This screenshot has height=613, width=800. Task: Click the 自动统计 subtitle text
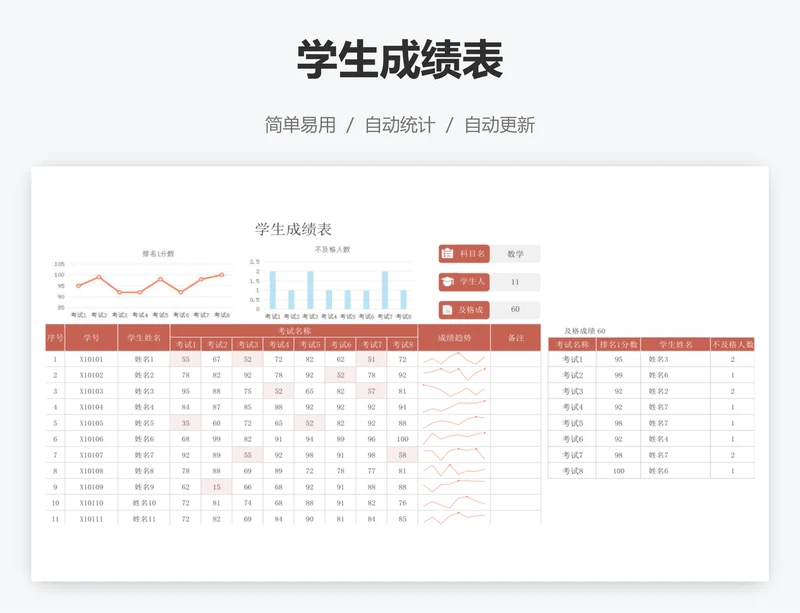(x=400, y=125)
